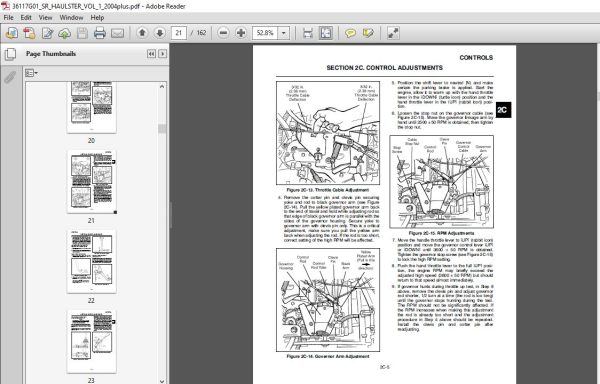This screenshot has width=600, height=384.
Task: Click the throttle cable adjustment figure
Action: pyautogui.click(x=328, y=133)
